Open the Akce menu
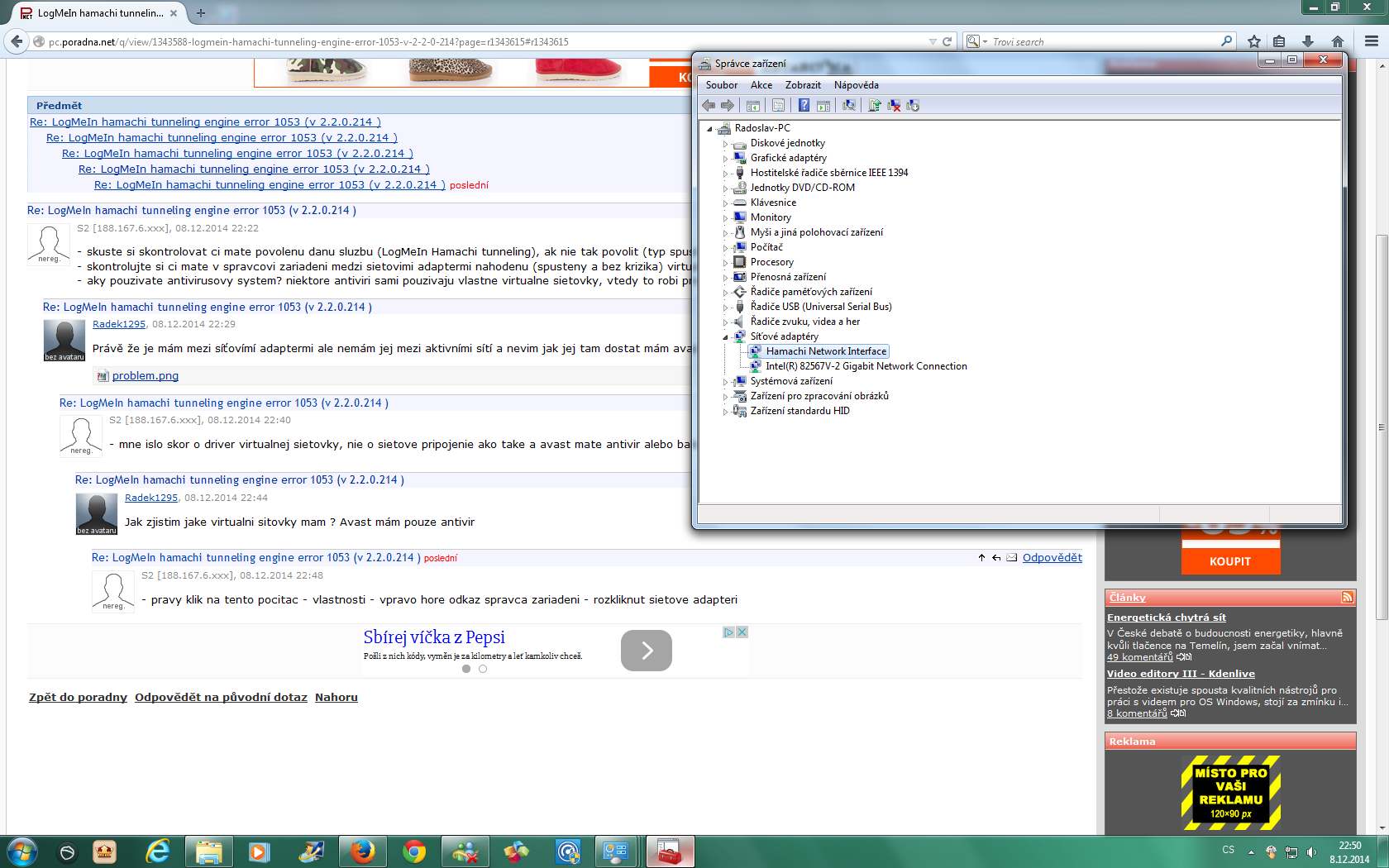 [x=761, y=85]
